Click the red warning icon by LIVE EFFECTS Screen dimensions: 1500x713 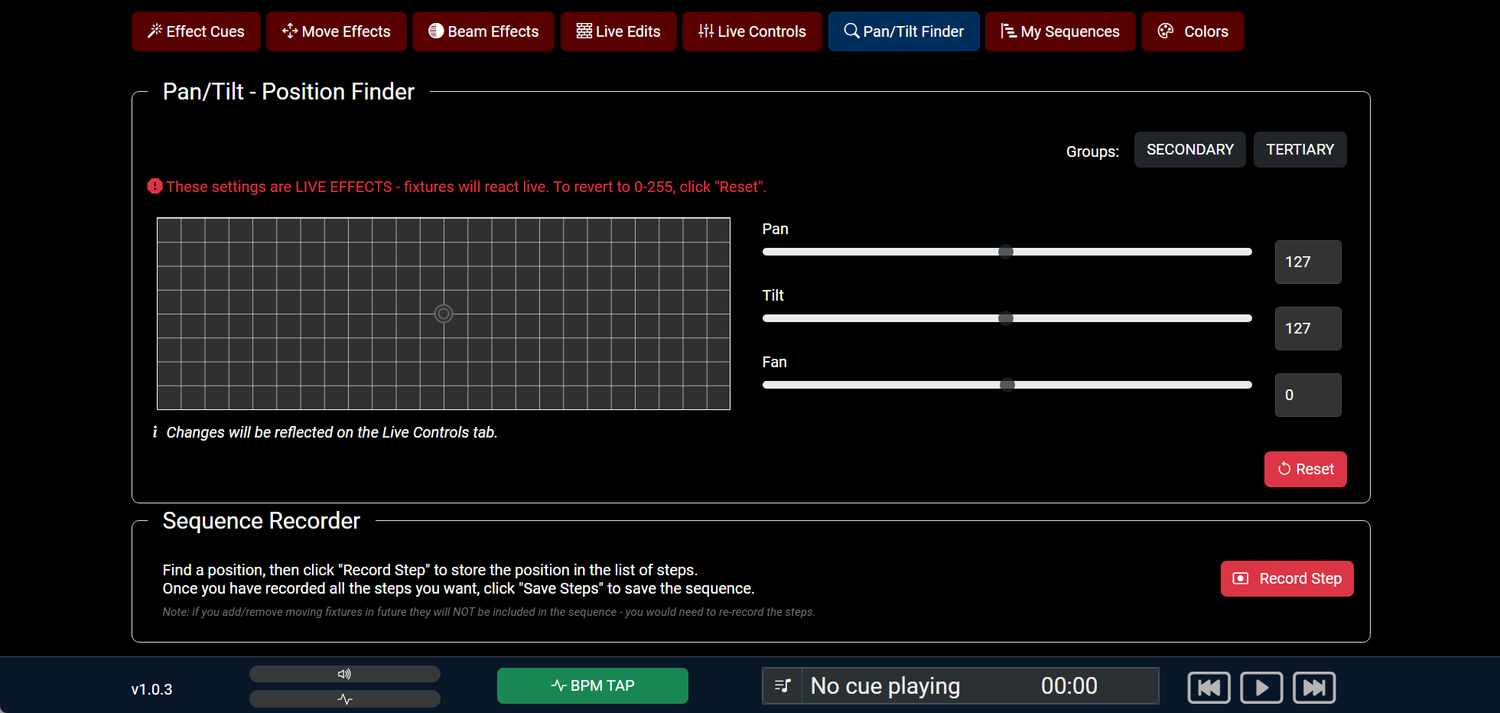click(155, 186)
